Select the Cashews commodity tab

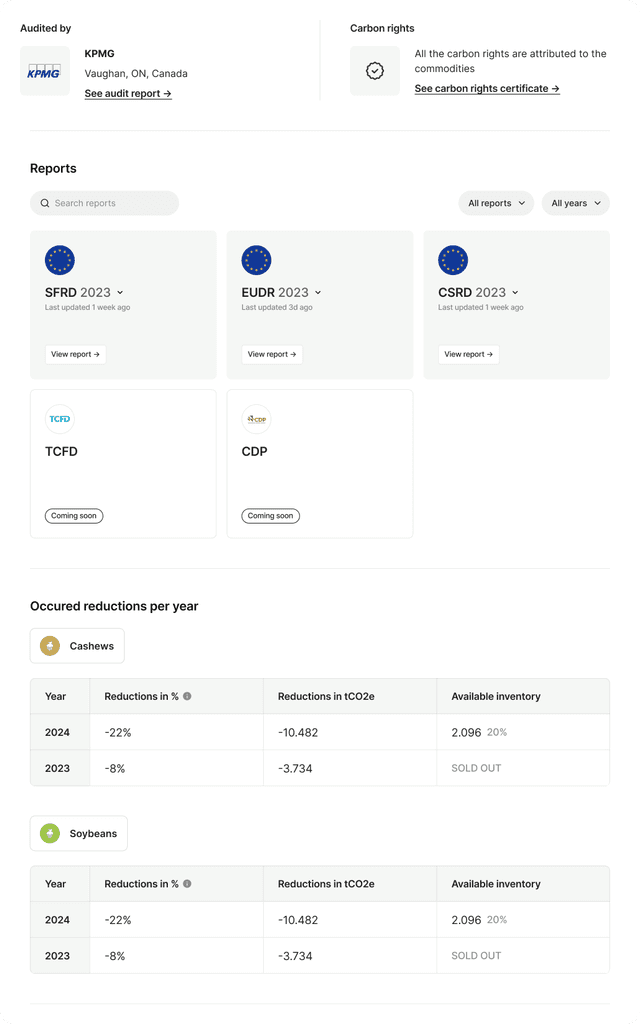tap(77, 646)
